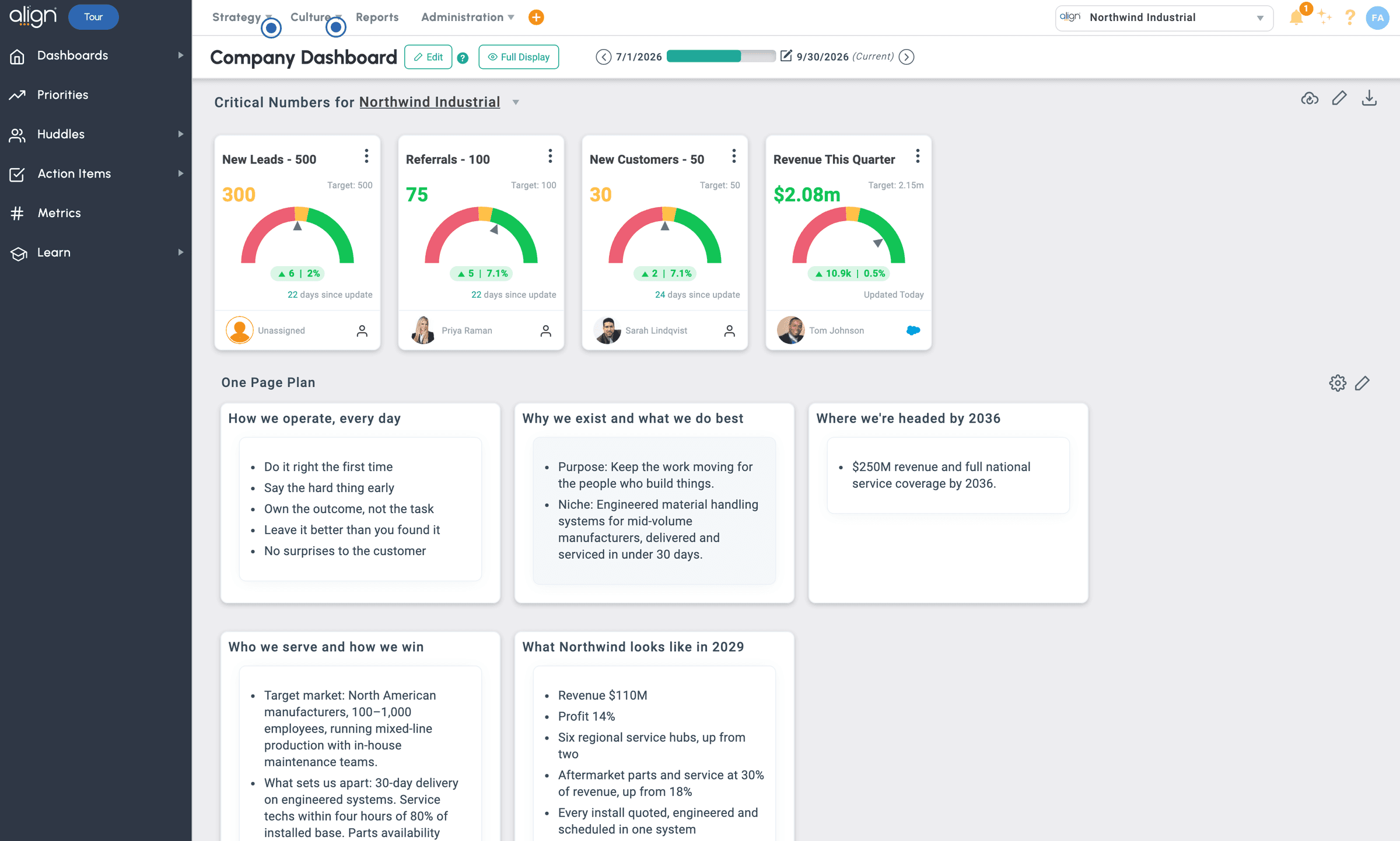Open the One Page Plan settings gear
The image size is (1400, 841).
click(1338, 383)
